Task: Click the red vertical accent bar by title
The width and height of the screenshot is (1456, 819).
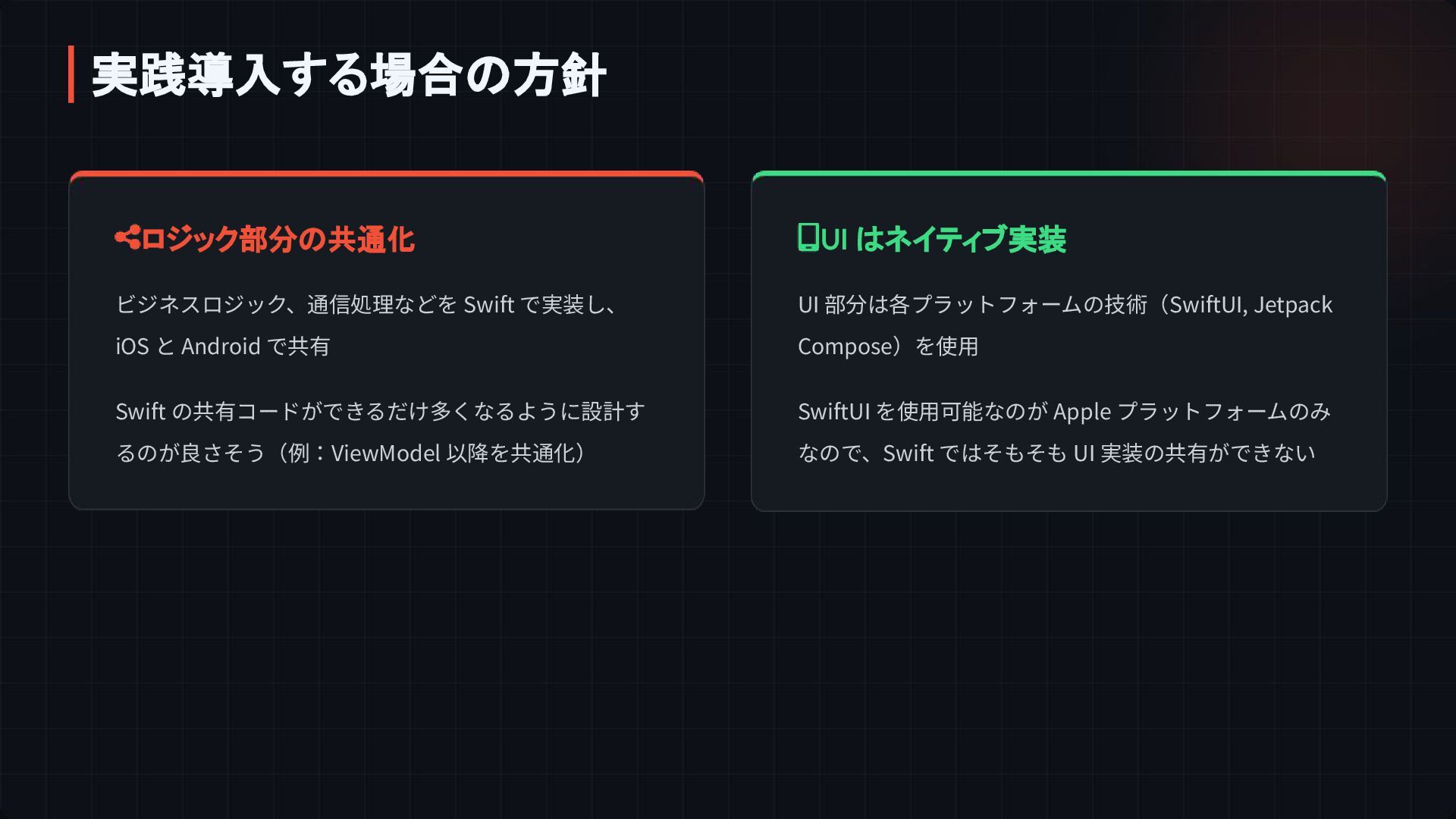Action: tap(71, 74)
